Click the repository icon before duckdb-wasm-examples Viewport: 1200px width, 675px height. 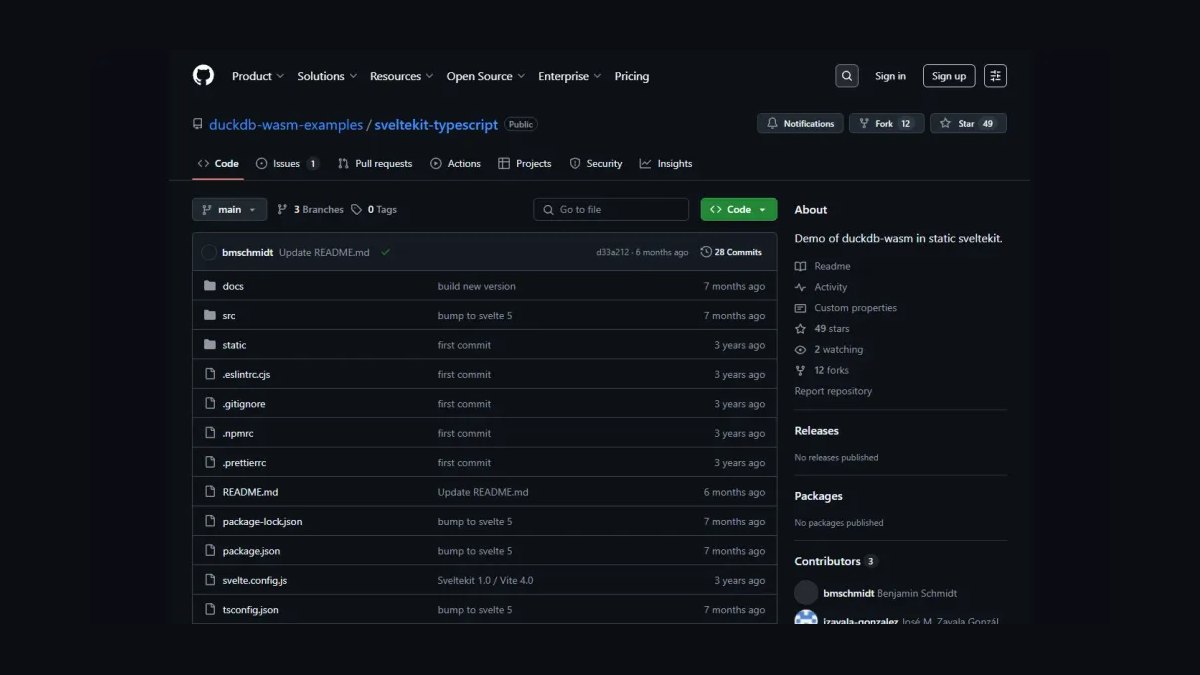197,125
